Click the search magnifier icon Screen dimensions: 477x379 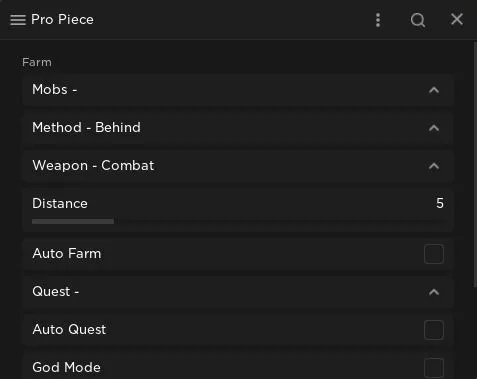(418, 20)
